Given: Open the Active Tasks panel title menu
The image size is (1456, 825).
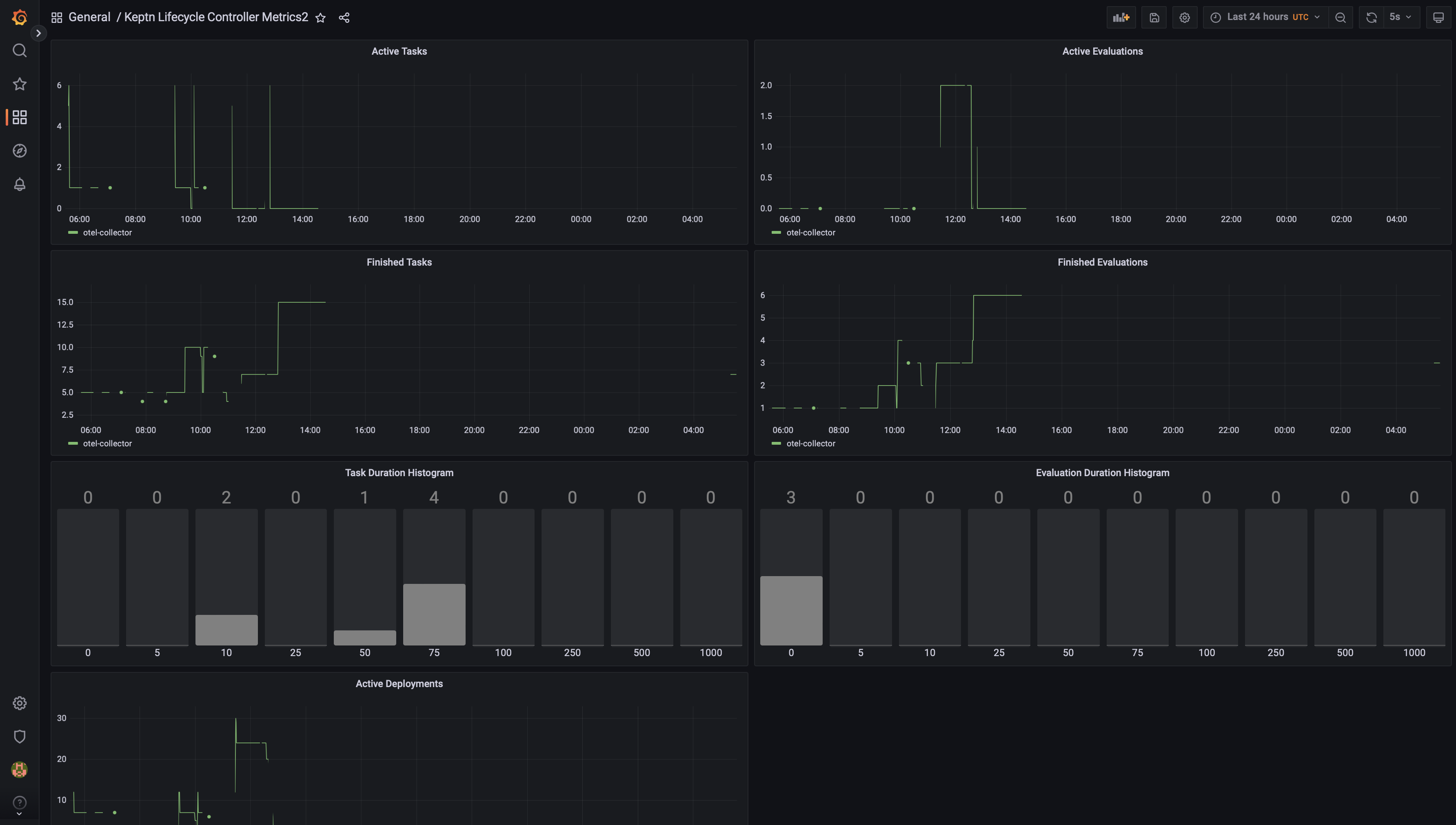Looking at the screenshot, I should (x=399, y=51).
